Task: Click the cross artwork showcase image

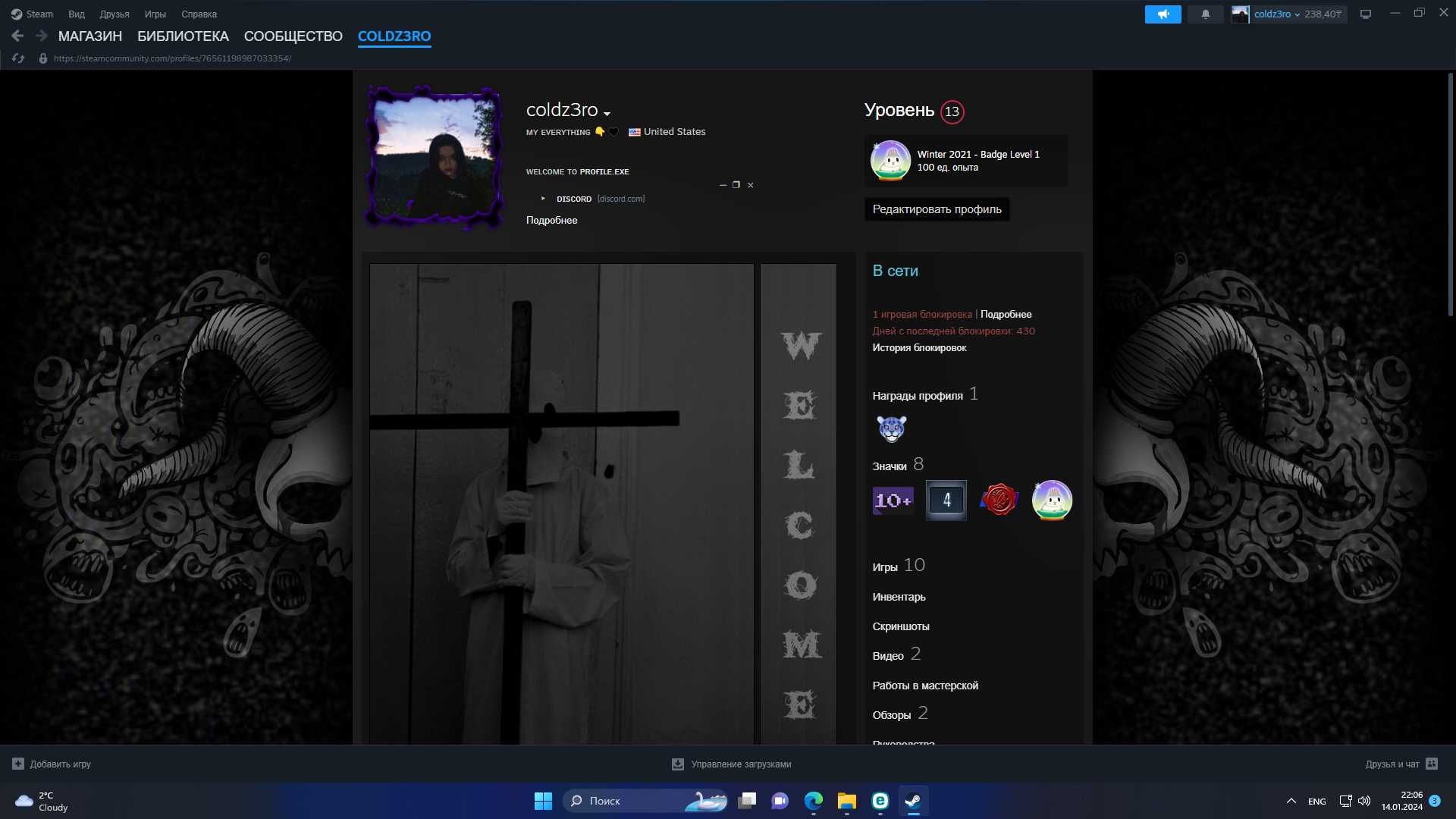Action: 562,504
